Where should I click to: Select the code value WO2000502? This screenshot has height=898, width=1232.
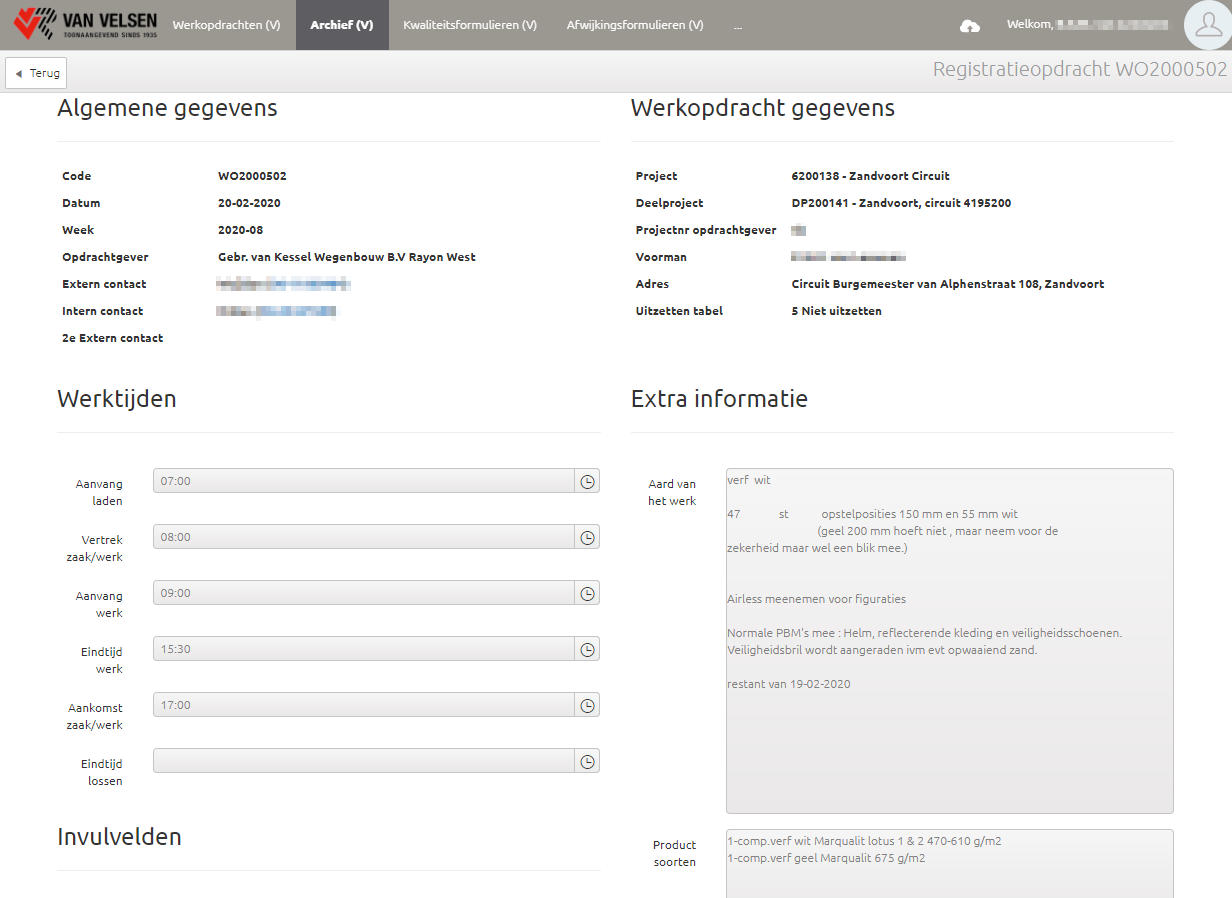252,176
